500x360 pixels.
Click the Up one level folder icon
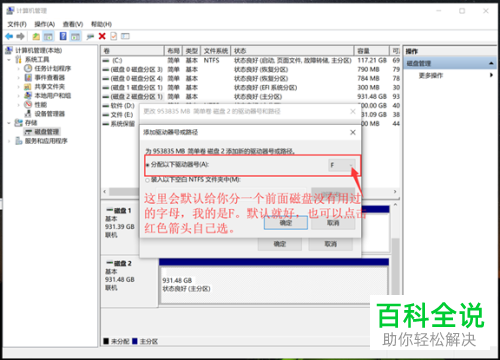click(36, 36)
